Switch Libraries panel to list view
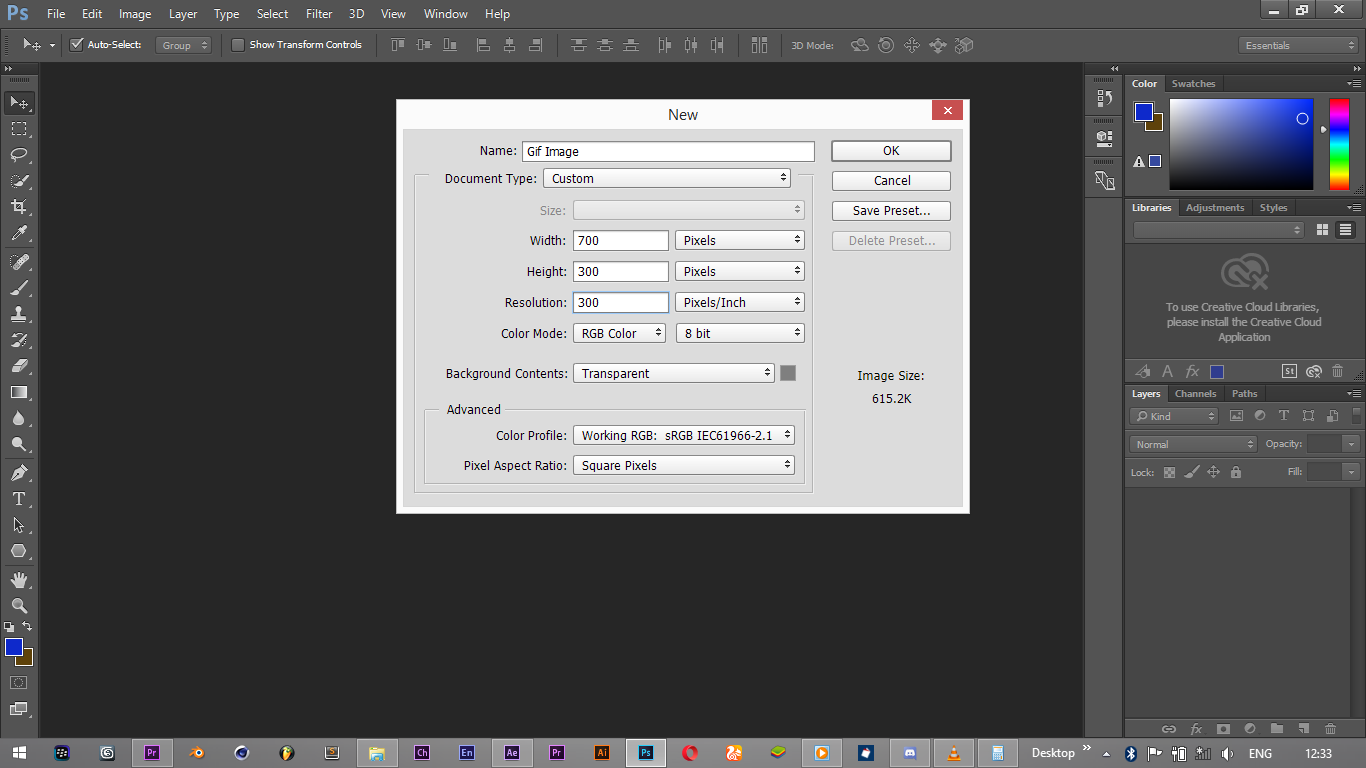Viewport: 1366px width, 768px height. click(1346, 230)
